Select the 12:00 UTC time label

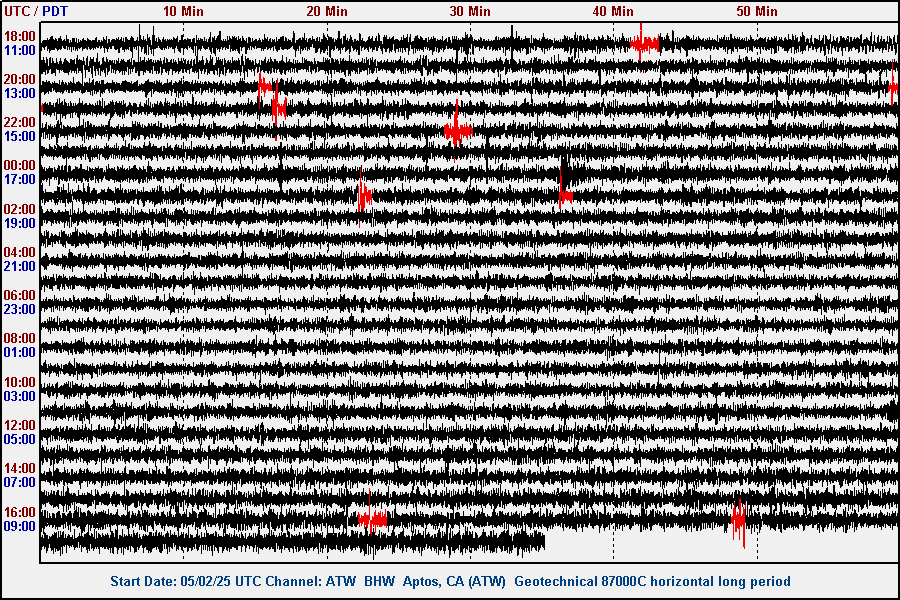[x=20, y=425]
